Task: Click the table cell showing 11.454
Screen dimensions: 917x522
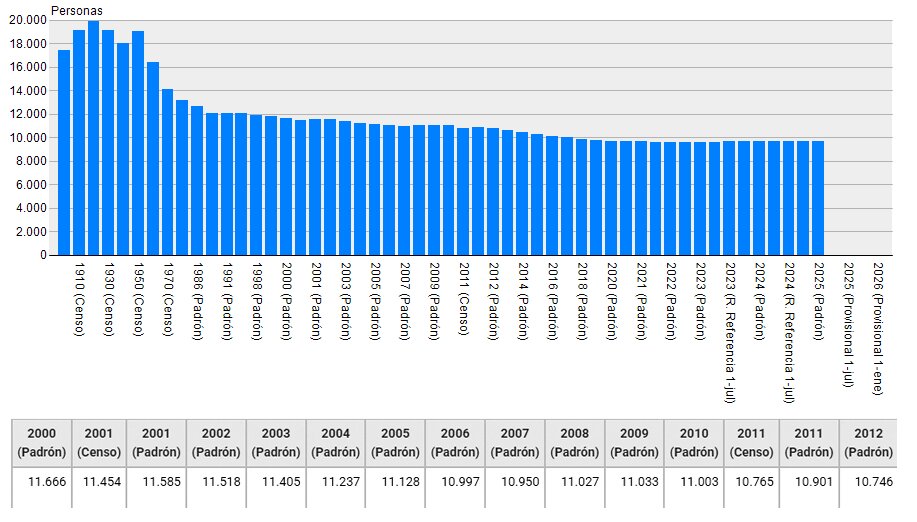Action: [x=98, y=488]
